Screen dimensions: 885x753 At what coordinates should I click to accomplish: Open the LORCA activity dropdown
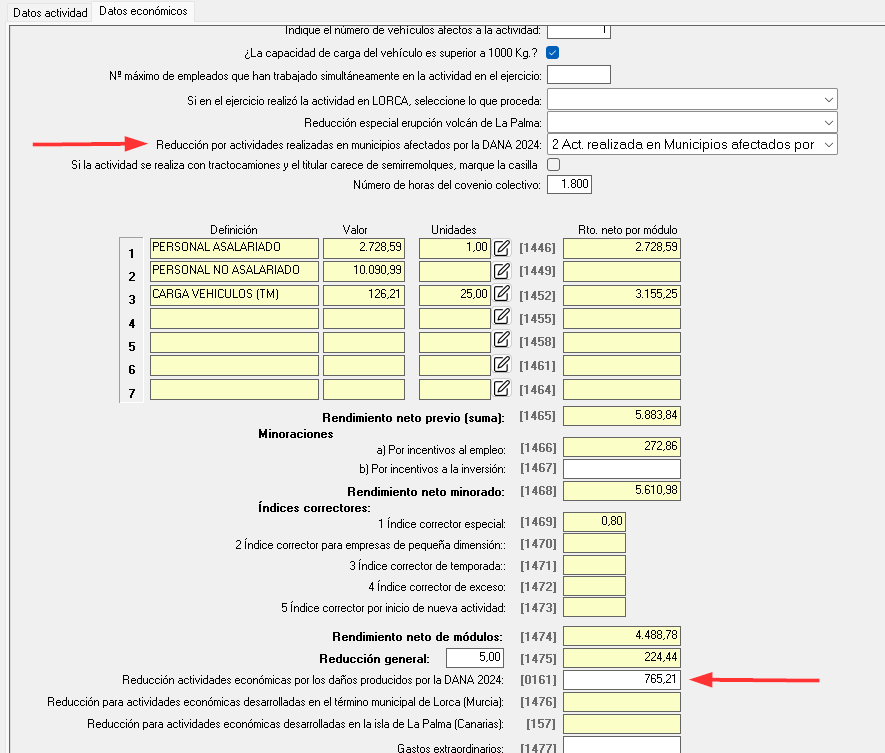click(692, 99)
